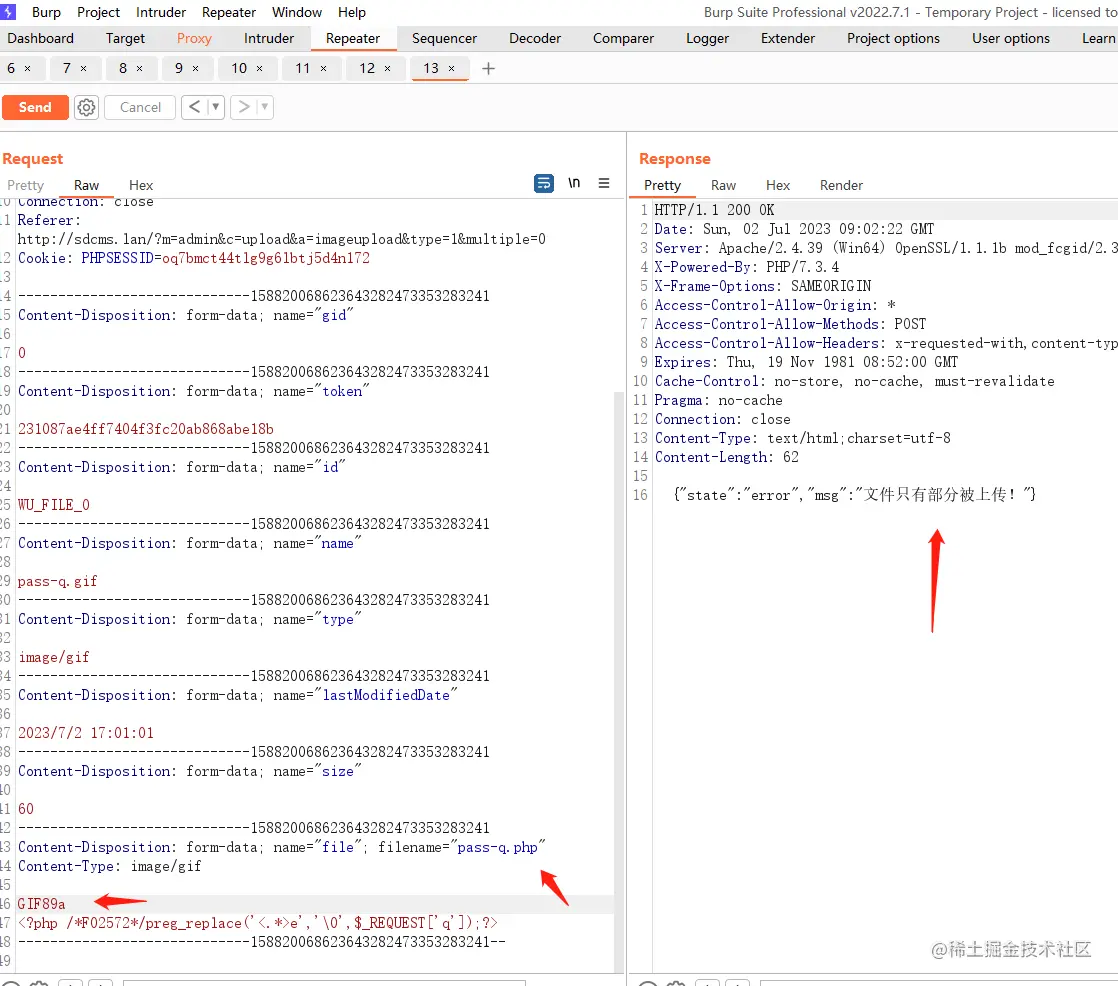Click the Content-Length: 62 response header
Screen dimensions: 1118x986
727,457
